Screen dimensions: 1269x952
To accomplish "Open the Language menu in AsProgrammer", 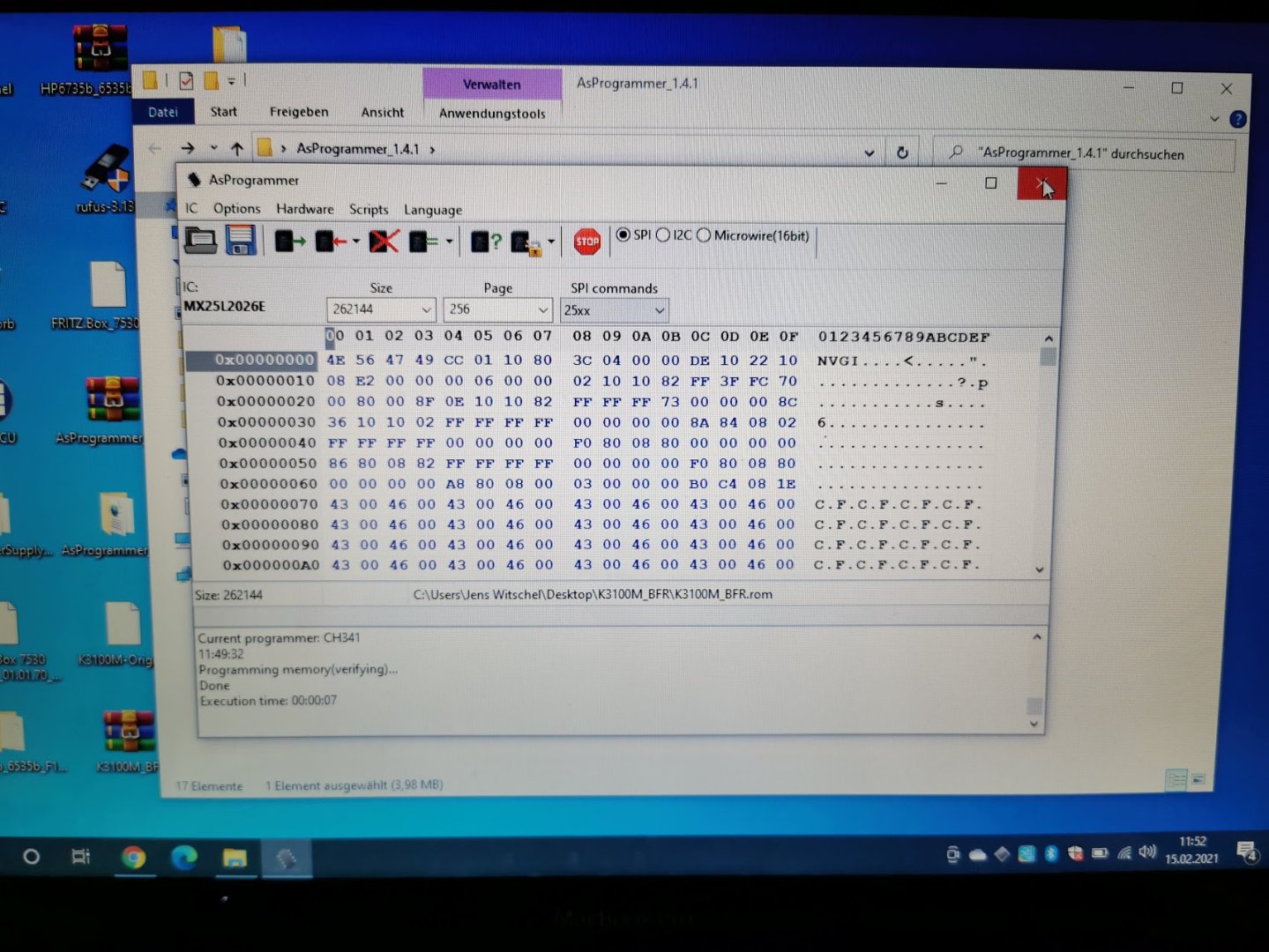I will click(433, 210).
